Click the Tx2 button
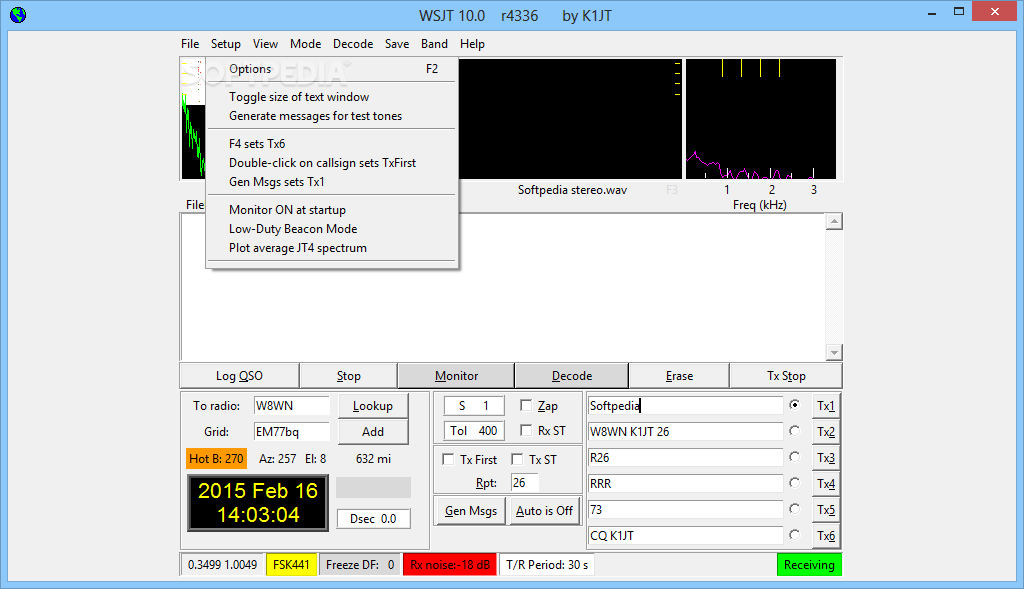This screenshot has height=589, width=1024. [825, 432]
